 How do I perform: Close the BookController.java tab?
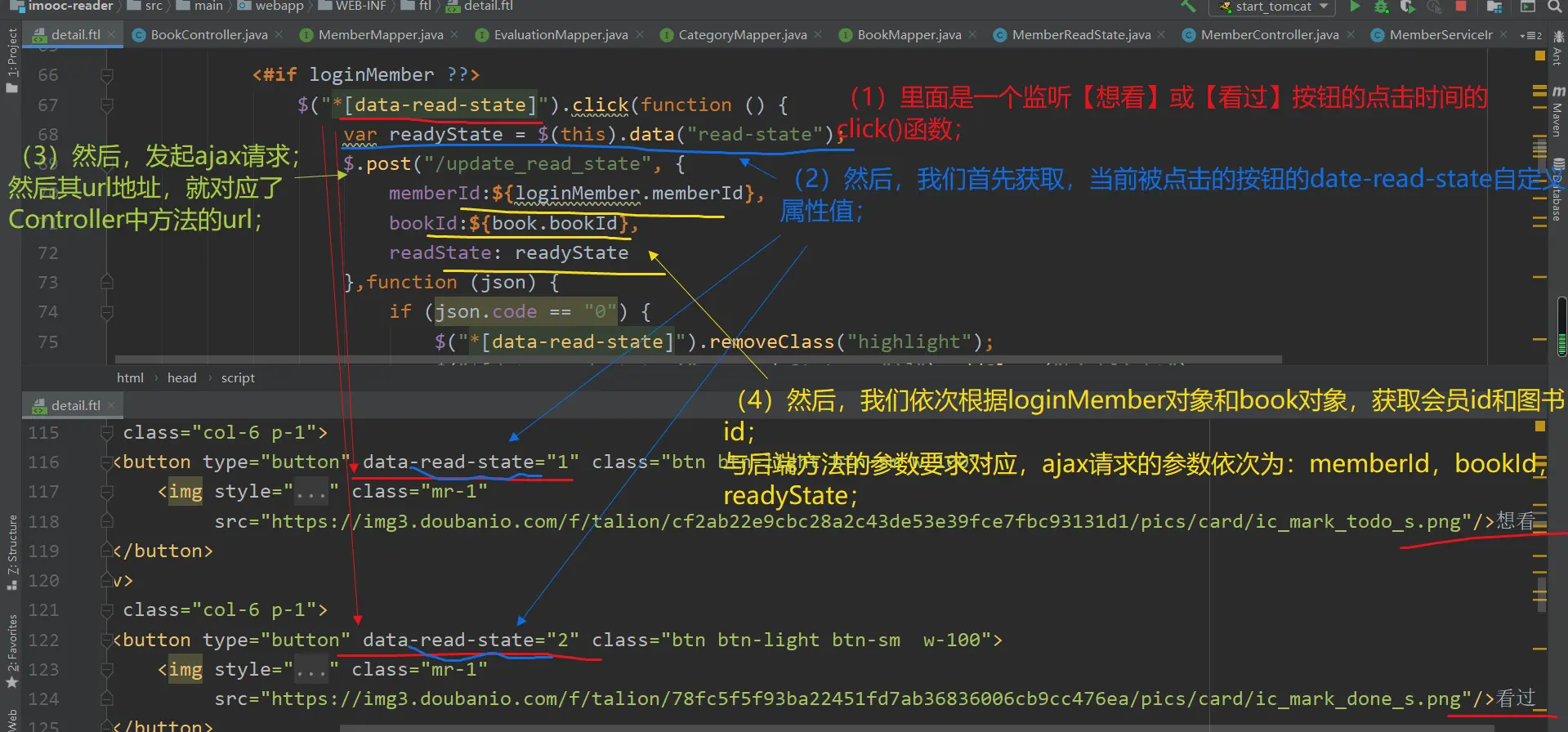(x=279, y=34)
